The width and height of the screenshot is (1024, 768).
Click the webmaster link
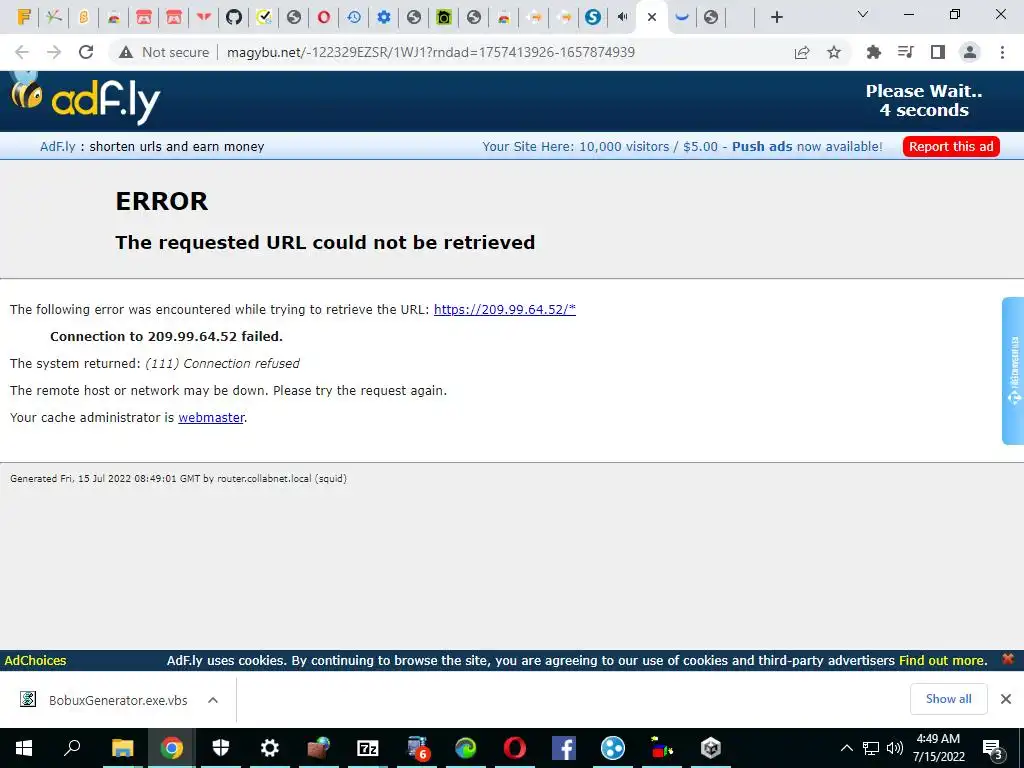(211, 417)
